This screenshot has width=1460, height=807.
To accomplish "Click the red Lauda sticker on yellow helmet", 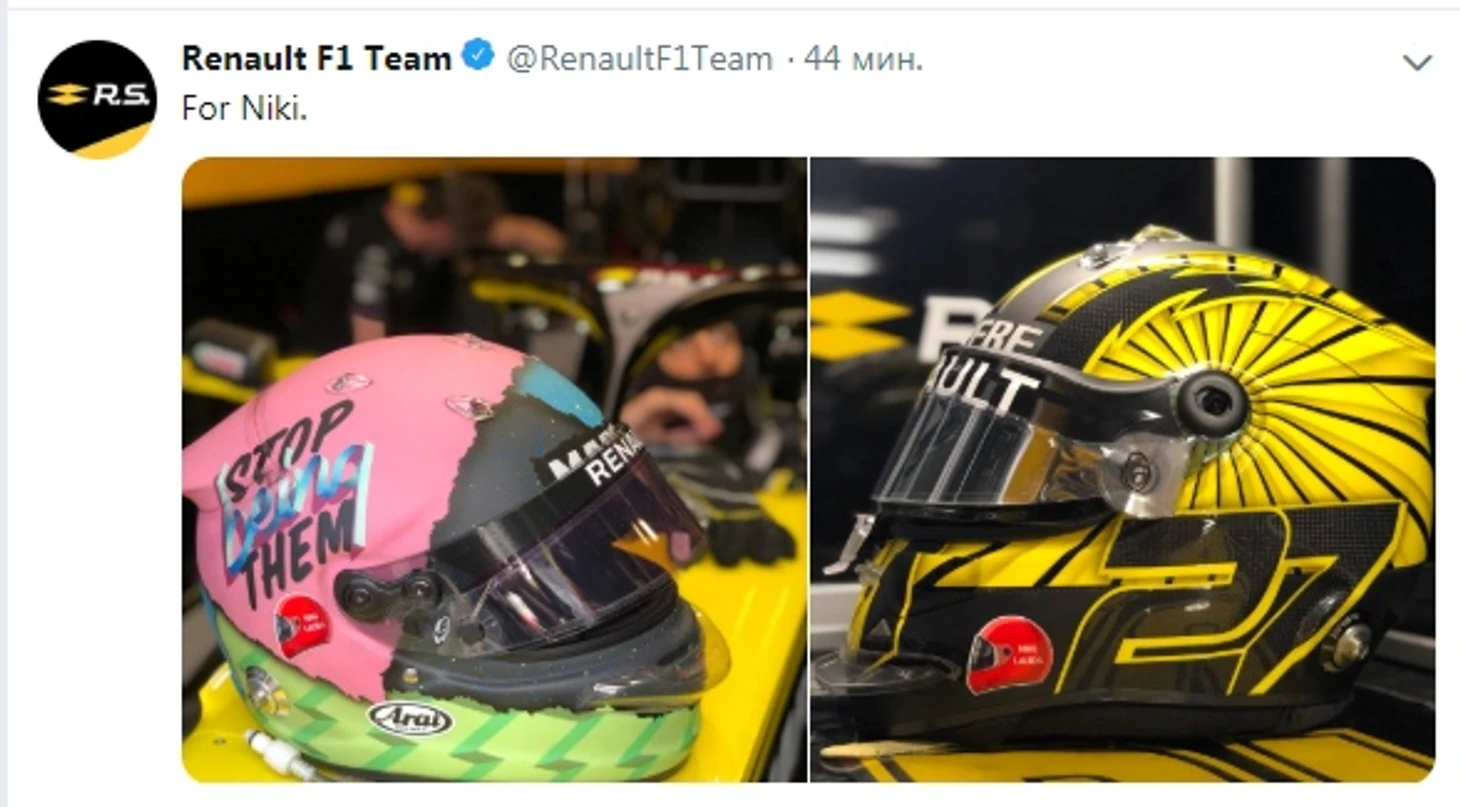I will tap(1009, 653).
